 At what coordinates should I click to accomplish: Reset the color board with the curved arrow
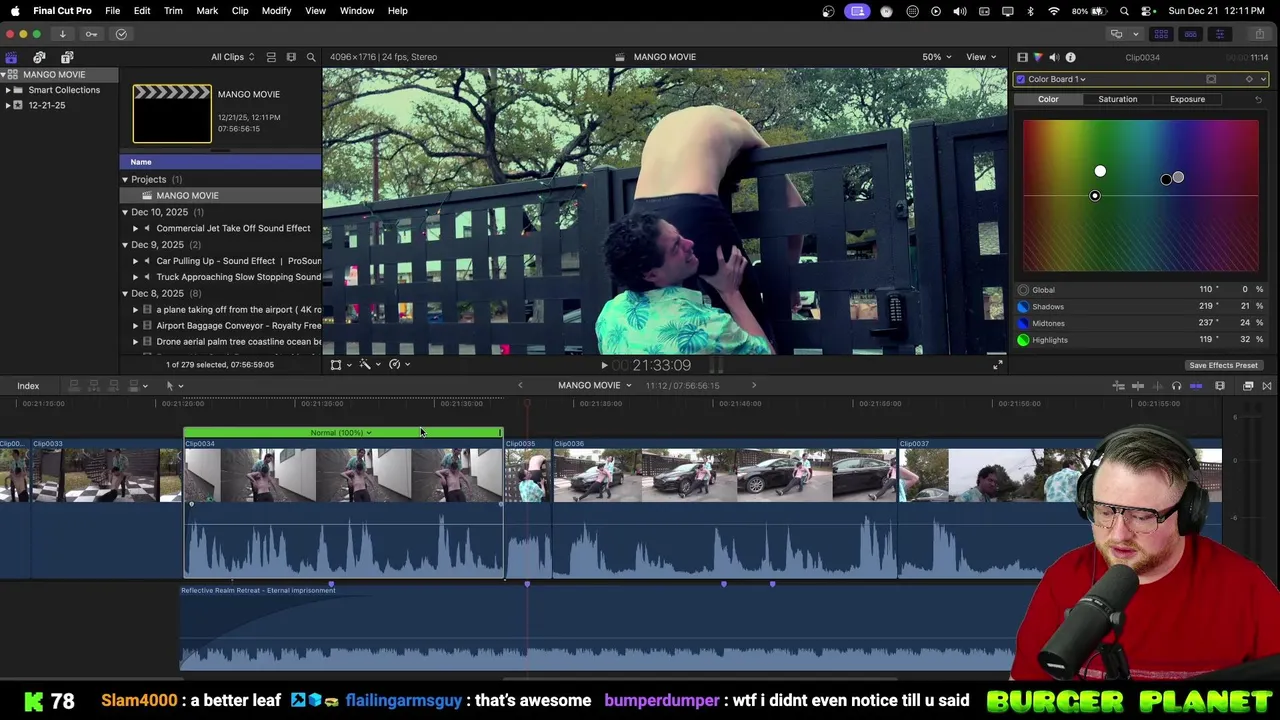click(1258, 99)
